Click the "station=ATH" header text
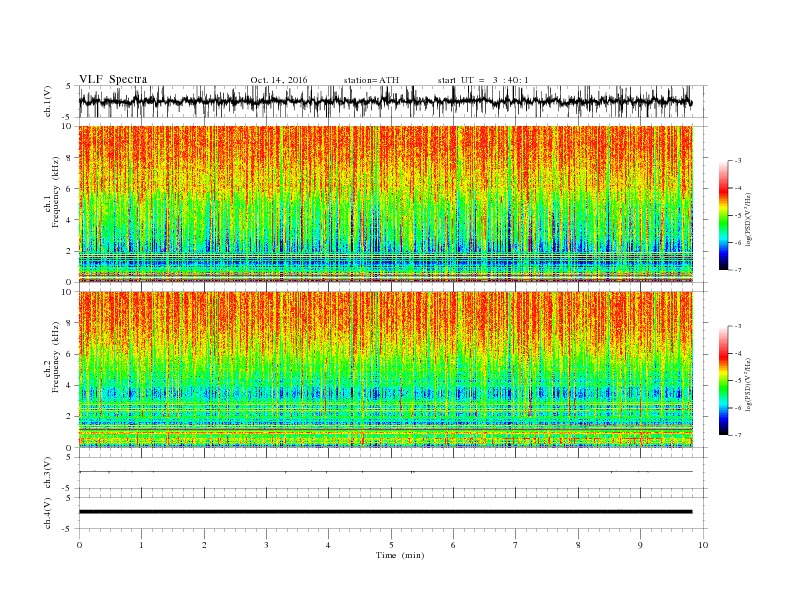Screen dimensions: 792x612 click(x=371, y=80)
